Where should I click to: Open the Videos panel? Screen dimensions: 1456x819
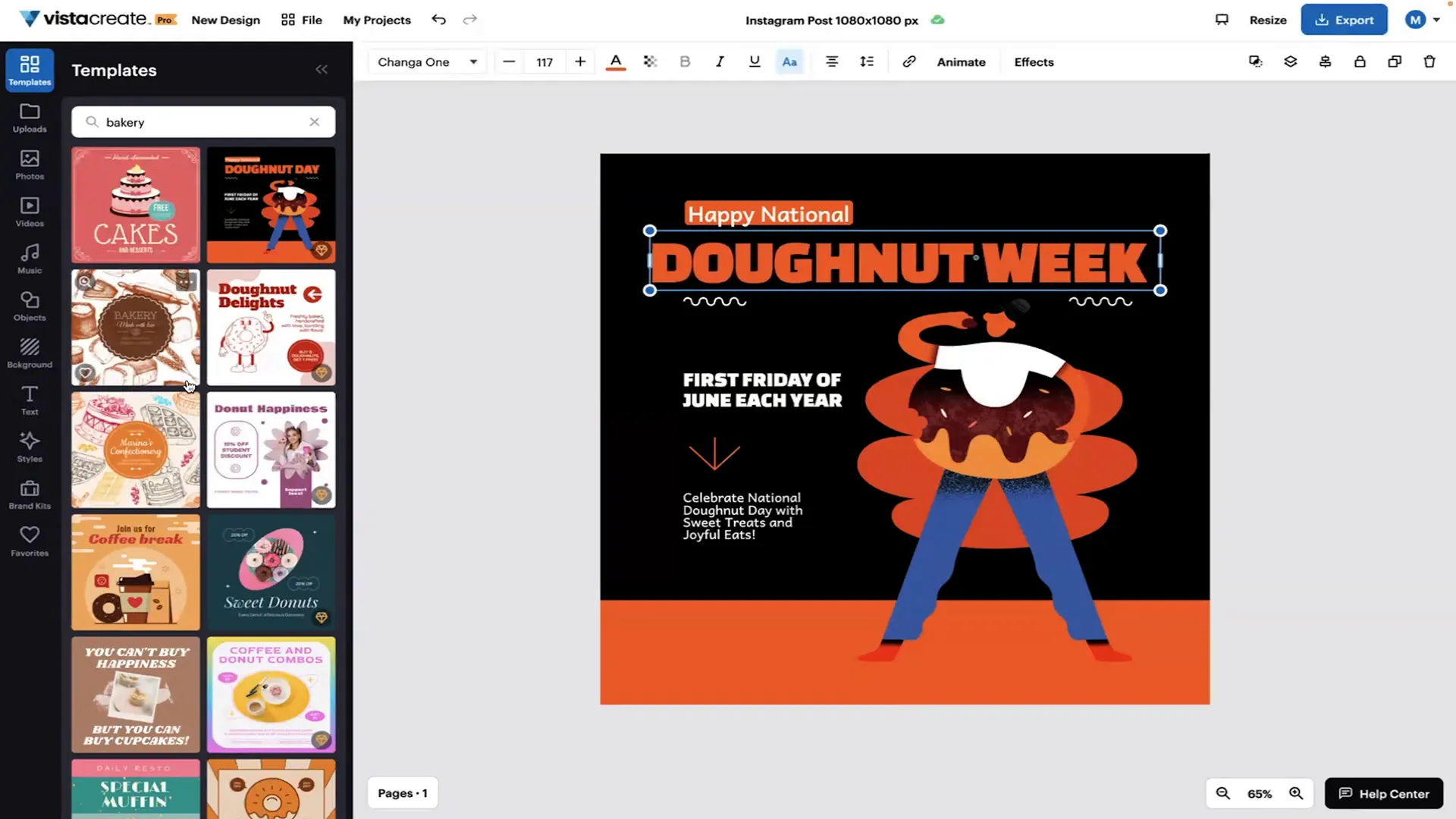point(30,212)
